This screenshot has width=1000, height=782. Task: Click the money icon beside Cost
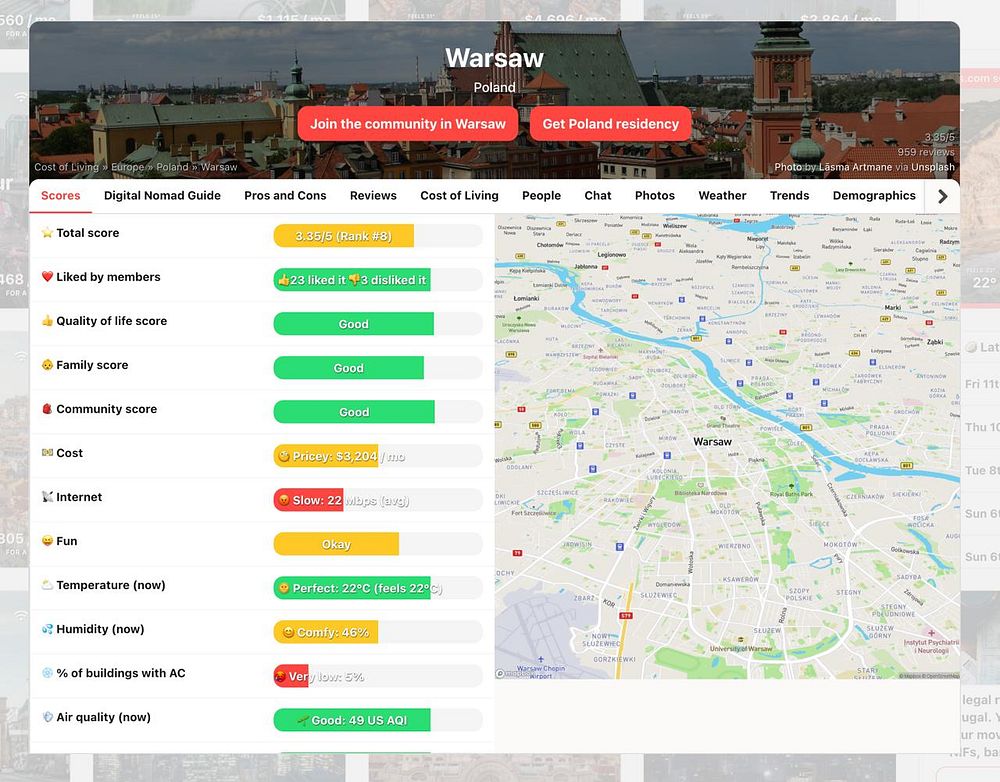tap(47, 453)
